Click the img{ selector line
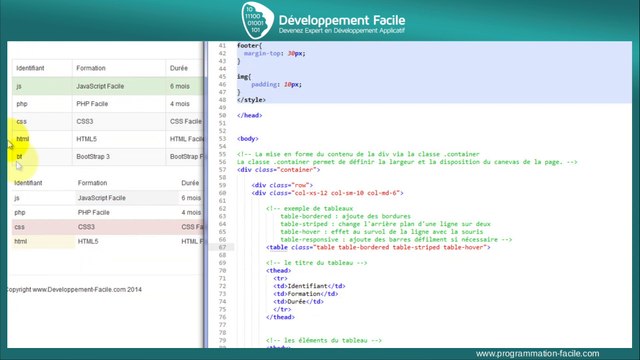The height and width of the screenshot is (360, 640). point(244,77)
